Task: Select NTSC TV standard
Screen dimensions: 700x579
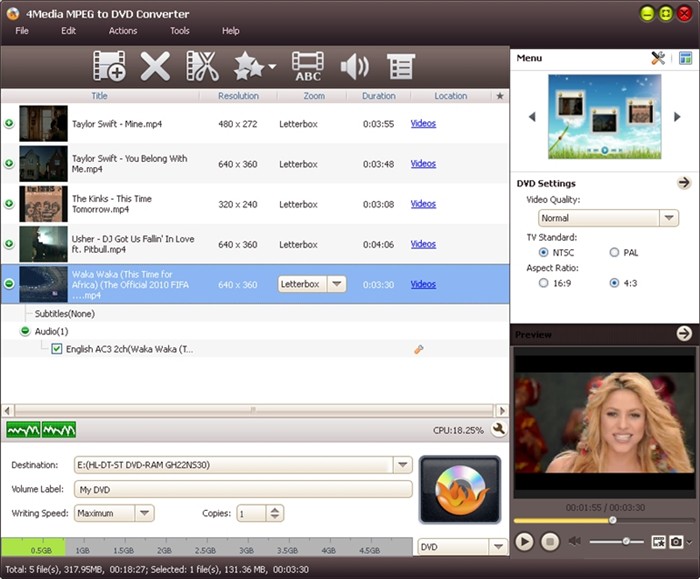Action: click(543, 252)
